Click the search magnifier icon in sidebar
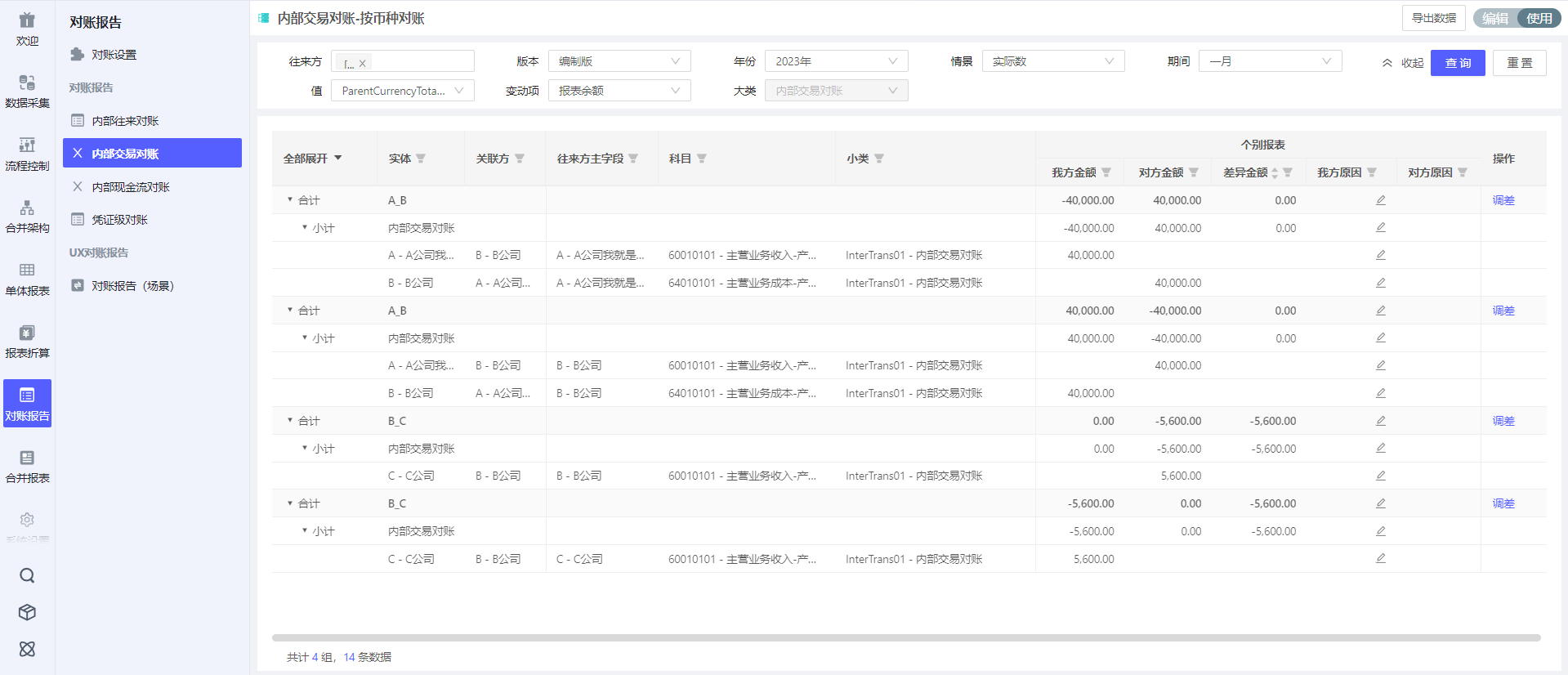 (x=27, y=575)
